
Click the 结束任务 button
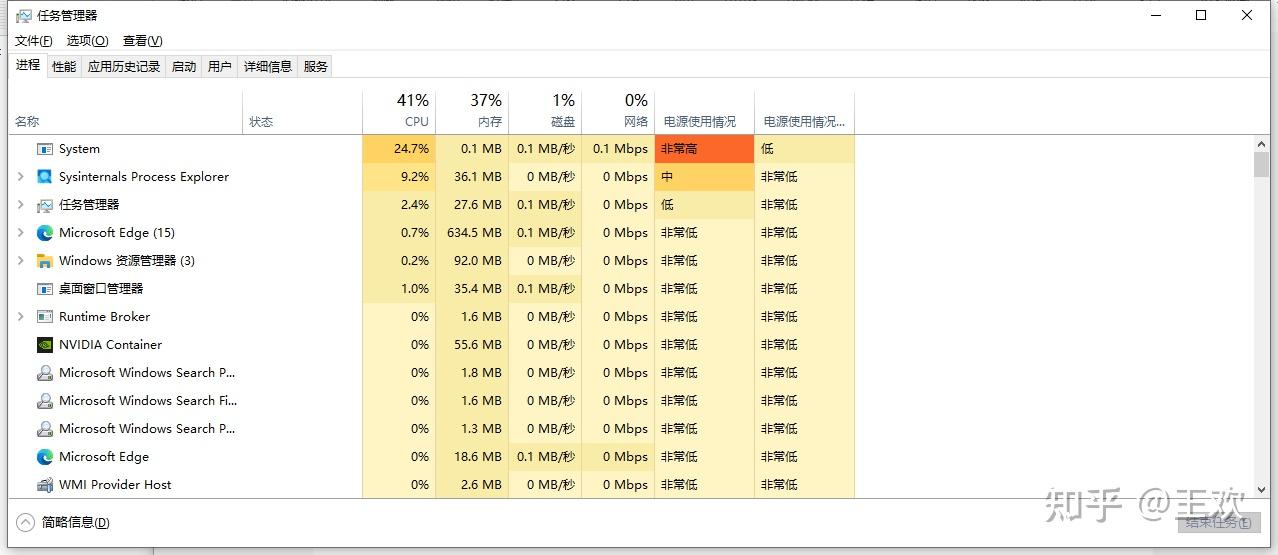[1217, 523]
